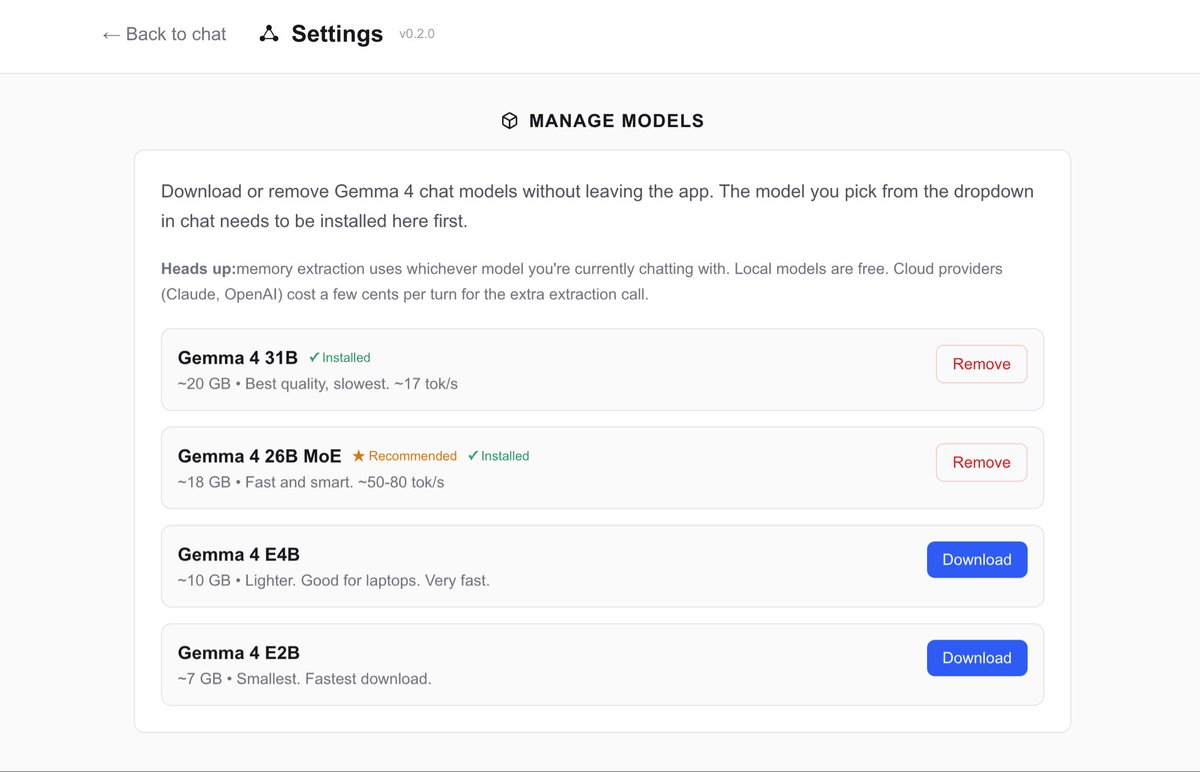Click the 'Download or remove Gemma 4' intro paragraph
The width and height of the screenshot is (1200, 772).
pos(597,206)
